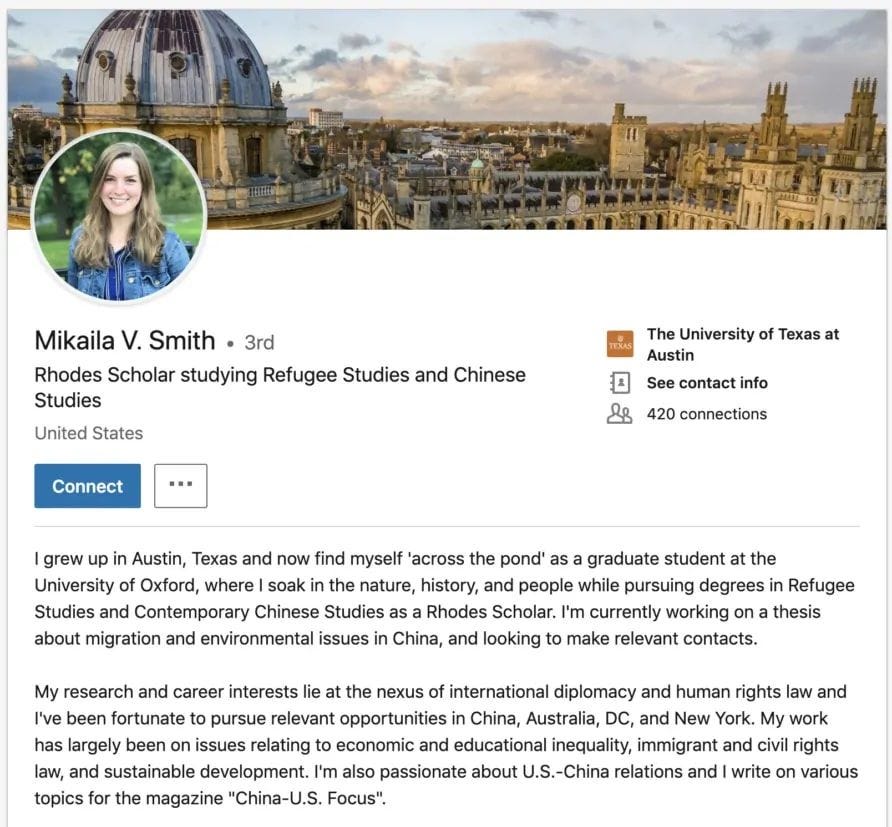Click the Oxford skyline cover banner
The width and height of the screenshot is (892, 827).
(546, 119)
